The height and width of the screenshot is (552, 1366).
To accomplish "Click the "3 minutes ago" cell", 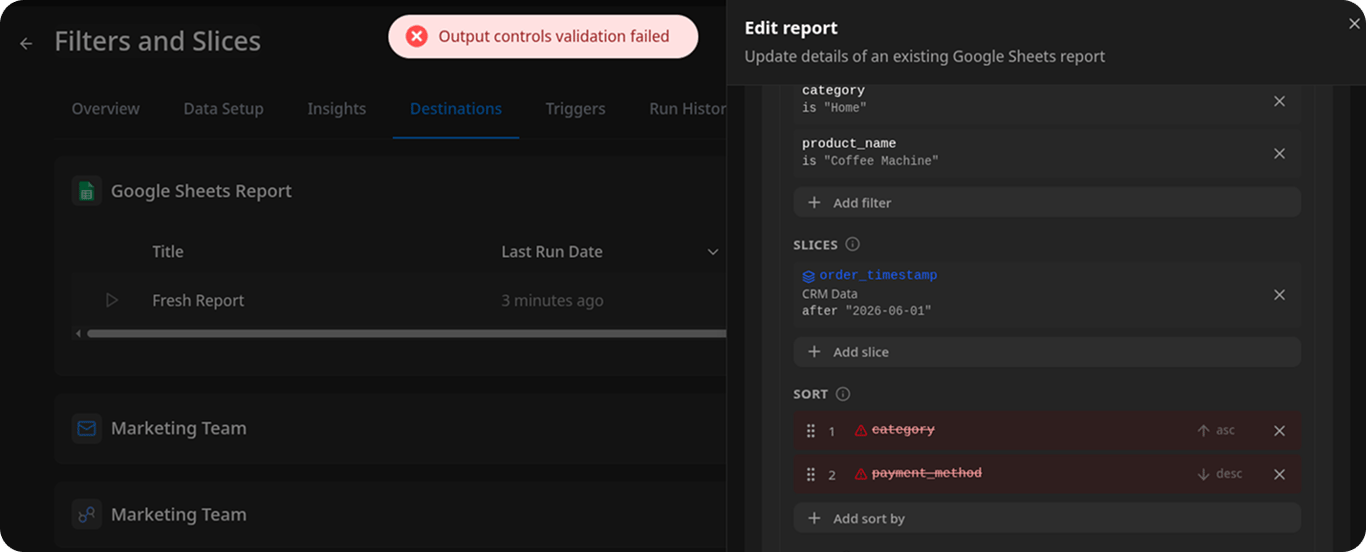I will coord(552,300).
